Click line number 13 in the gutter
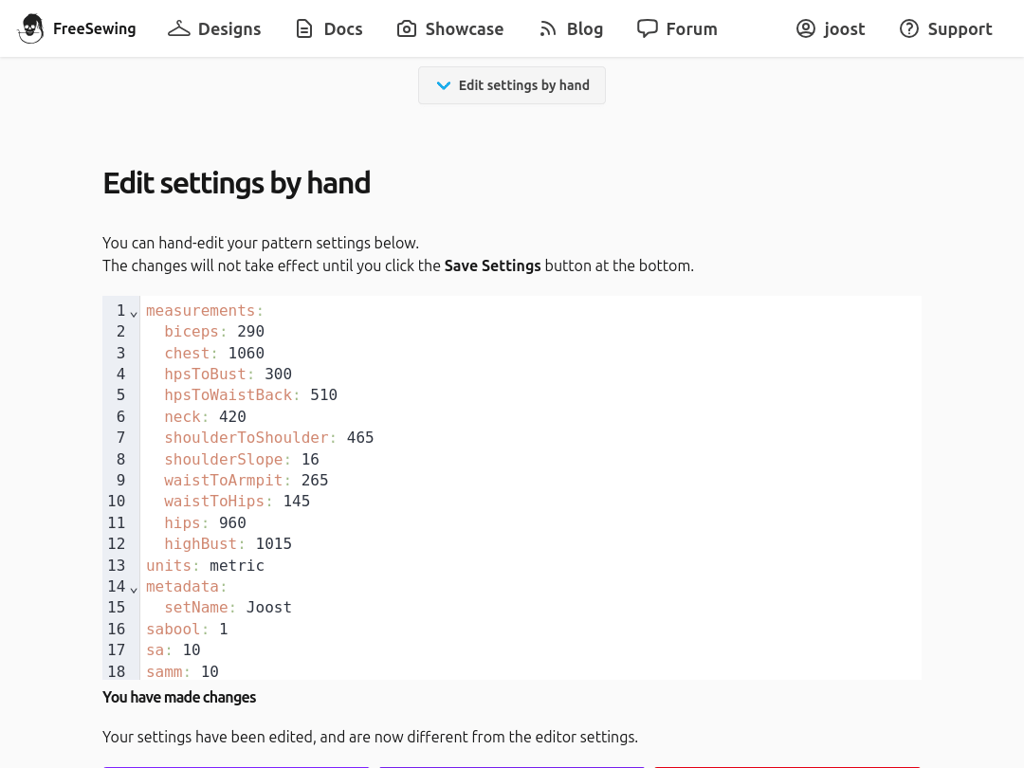Image resolution: width=1024 pixels, height=768 pixels. coord(116,566)
